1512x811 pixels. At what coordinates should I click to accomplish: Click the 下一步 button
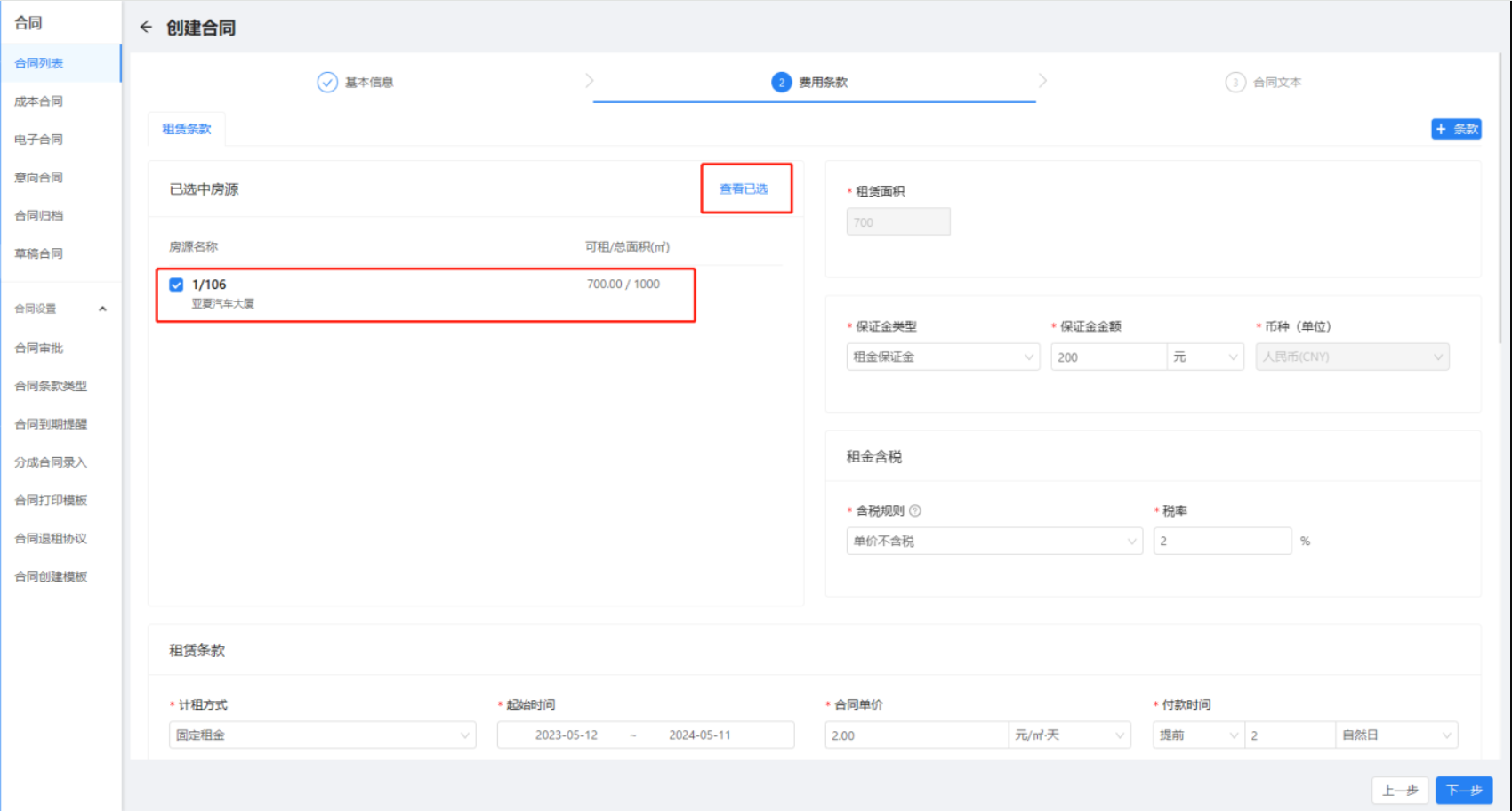pyautogui.click(x=1463, y=791)
